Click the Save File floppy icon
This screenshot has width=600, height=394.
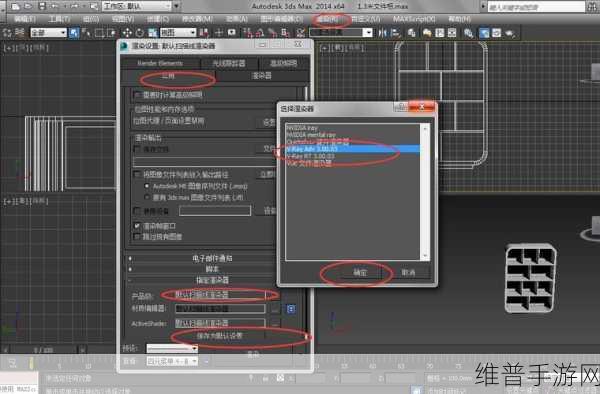[42, 6]
